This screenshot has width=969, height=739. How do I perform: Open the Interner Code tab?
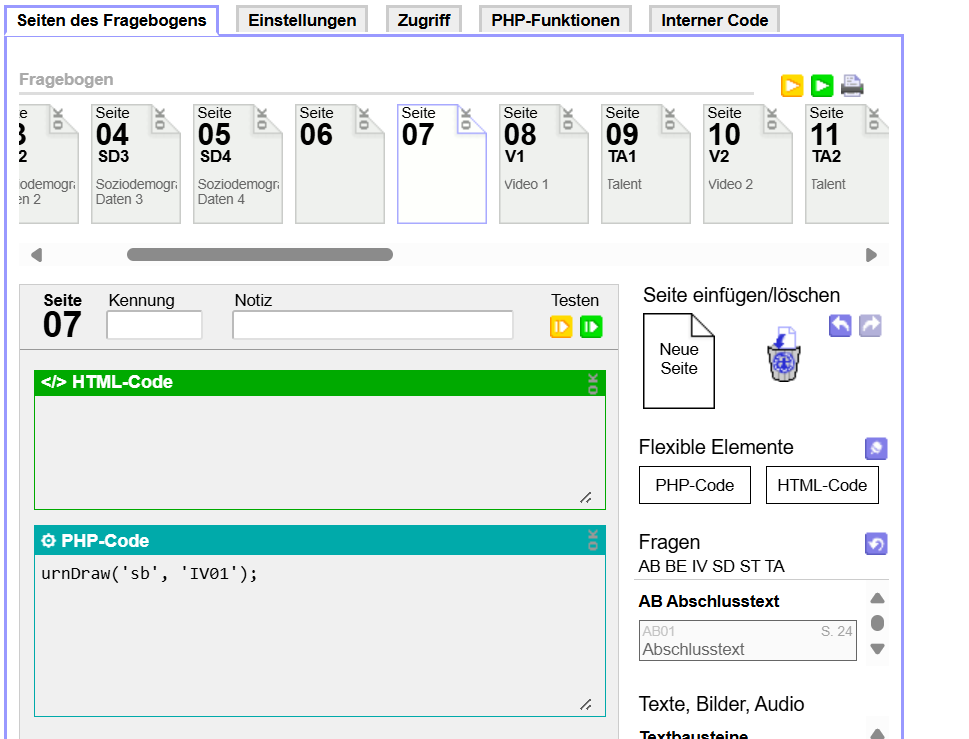(714, 20)
